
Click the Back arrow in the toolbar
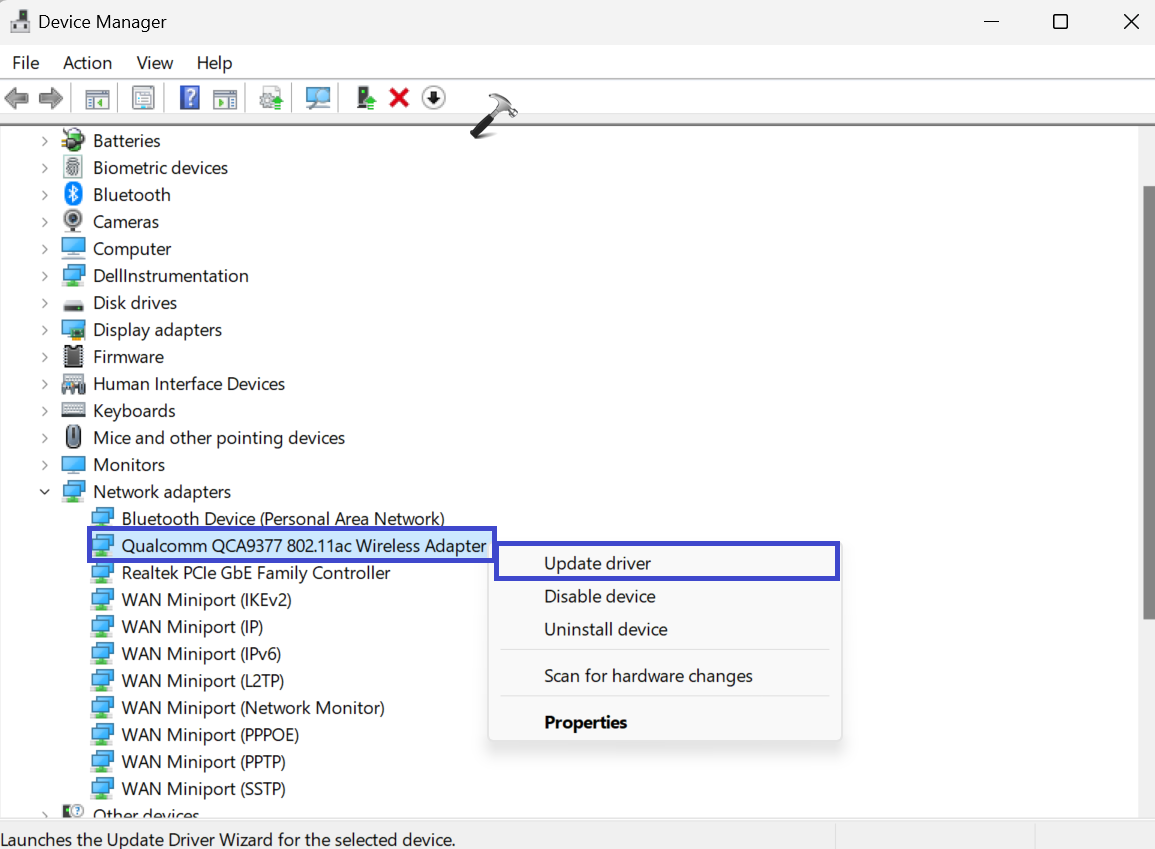pos(17,98)
